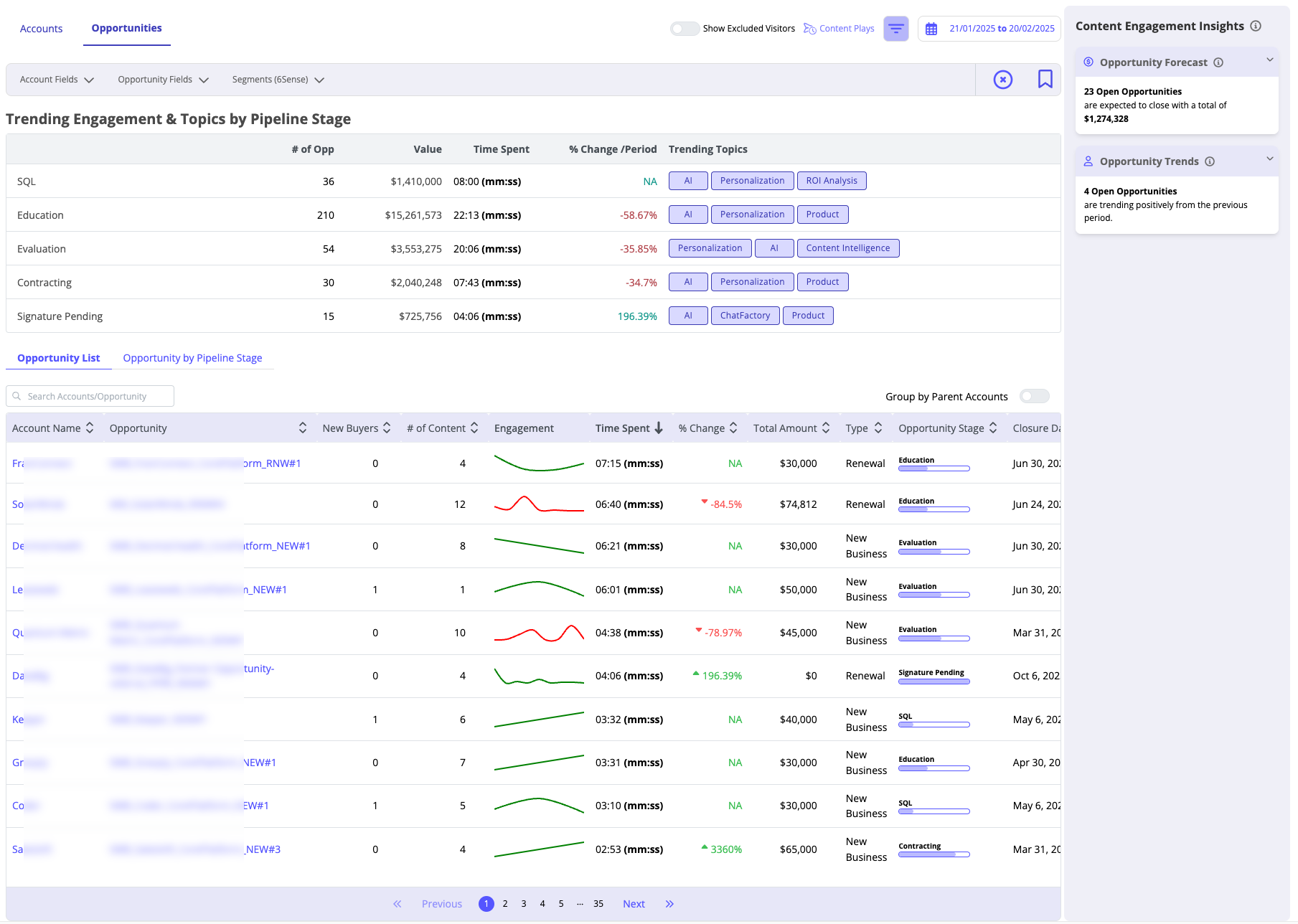This screenshot has width=1298, height=924.
Task: Sort by Time Spent arrow icon
Action: click(659, 428)
